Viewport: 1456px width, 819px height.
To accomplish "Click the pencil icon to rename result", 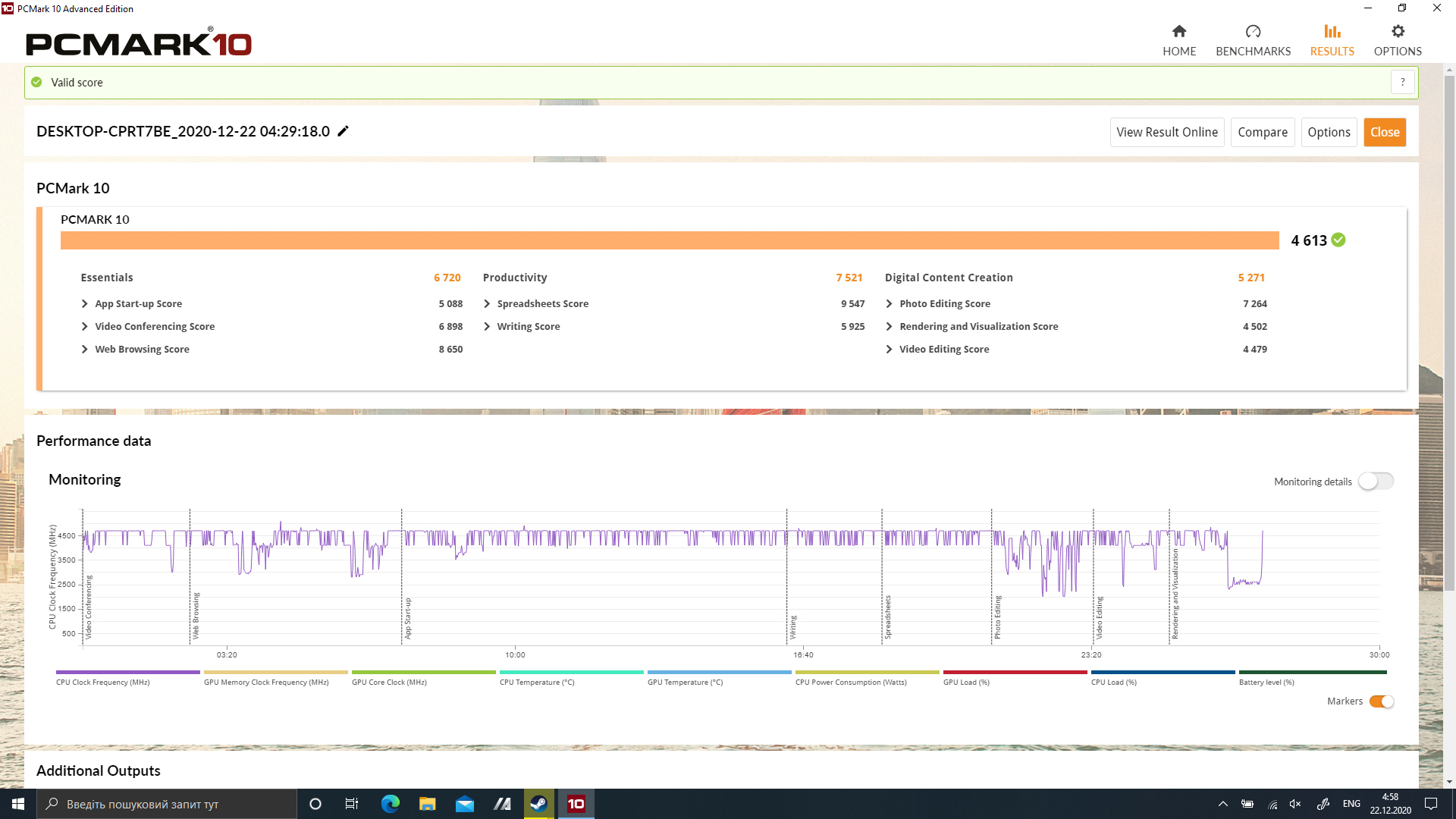I will click(x=343, y=131).
